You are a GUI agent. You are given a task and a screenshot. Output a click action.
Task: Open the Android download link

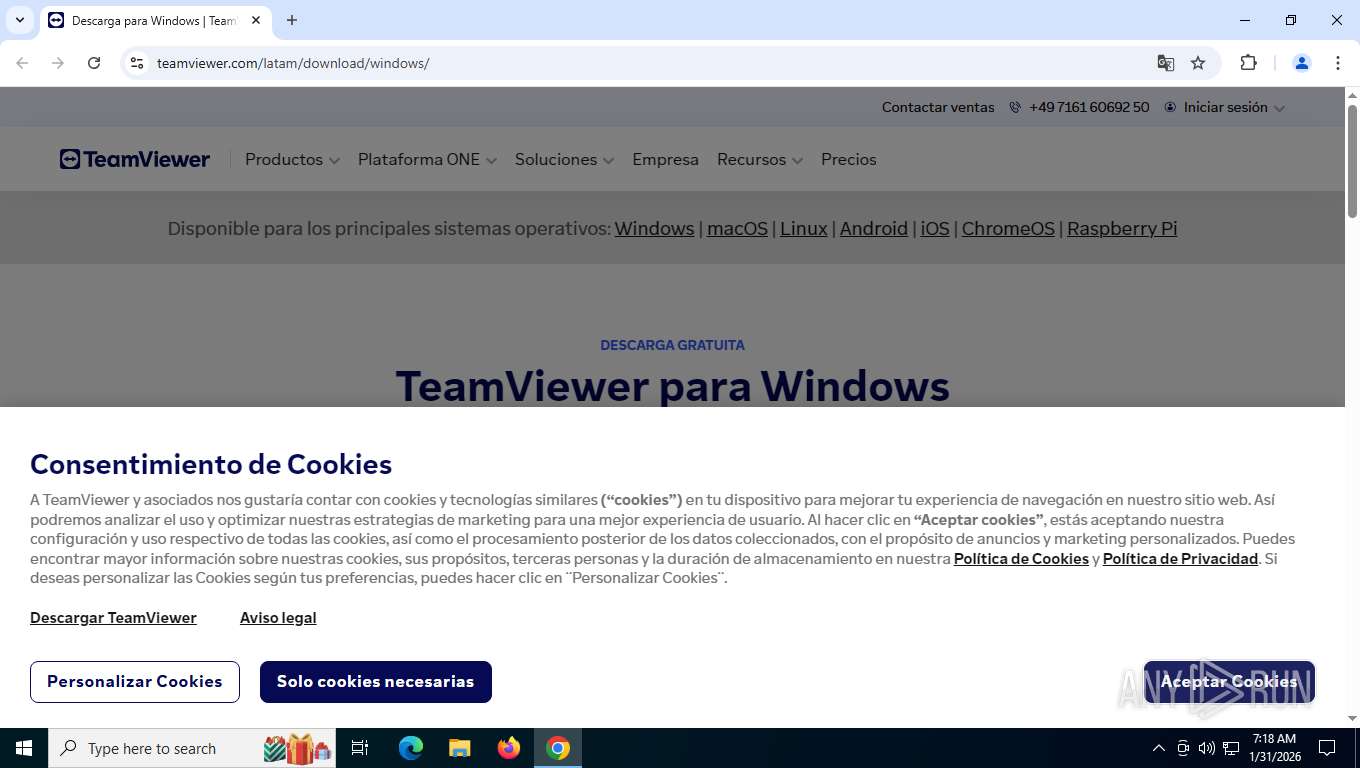click(x=874, y=228)
